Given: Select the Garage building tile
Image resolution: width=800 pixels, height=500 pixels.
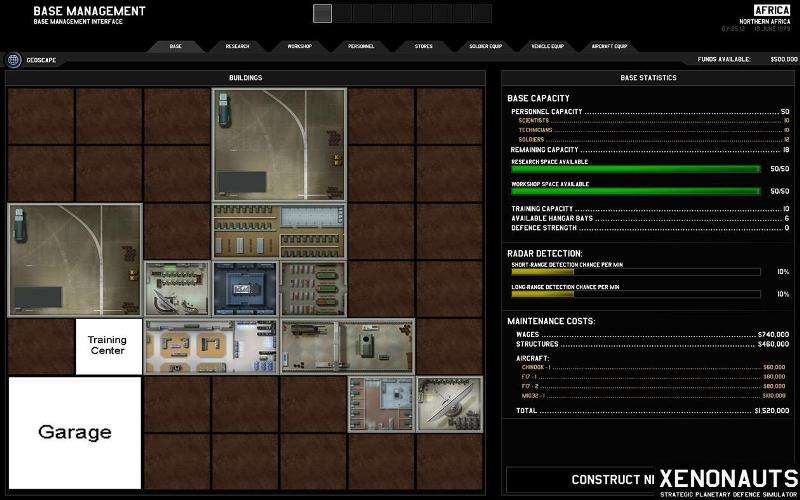Looking at the screenshot, I should (75, 432).
